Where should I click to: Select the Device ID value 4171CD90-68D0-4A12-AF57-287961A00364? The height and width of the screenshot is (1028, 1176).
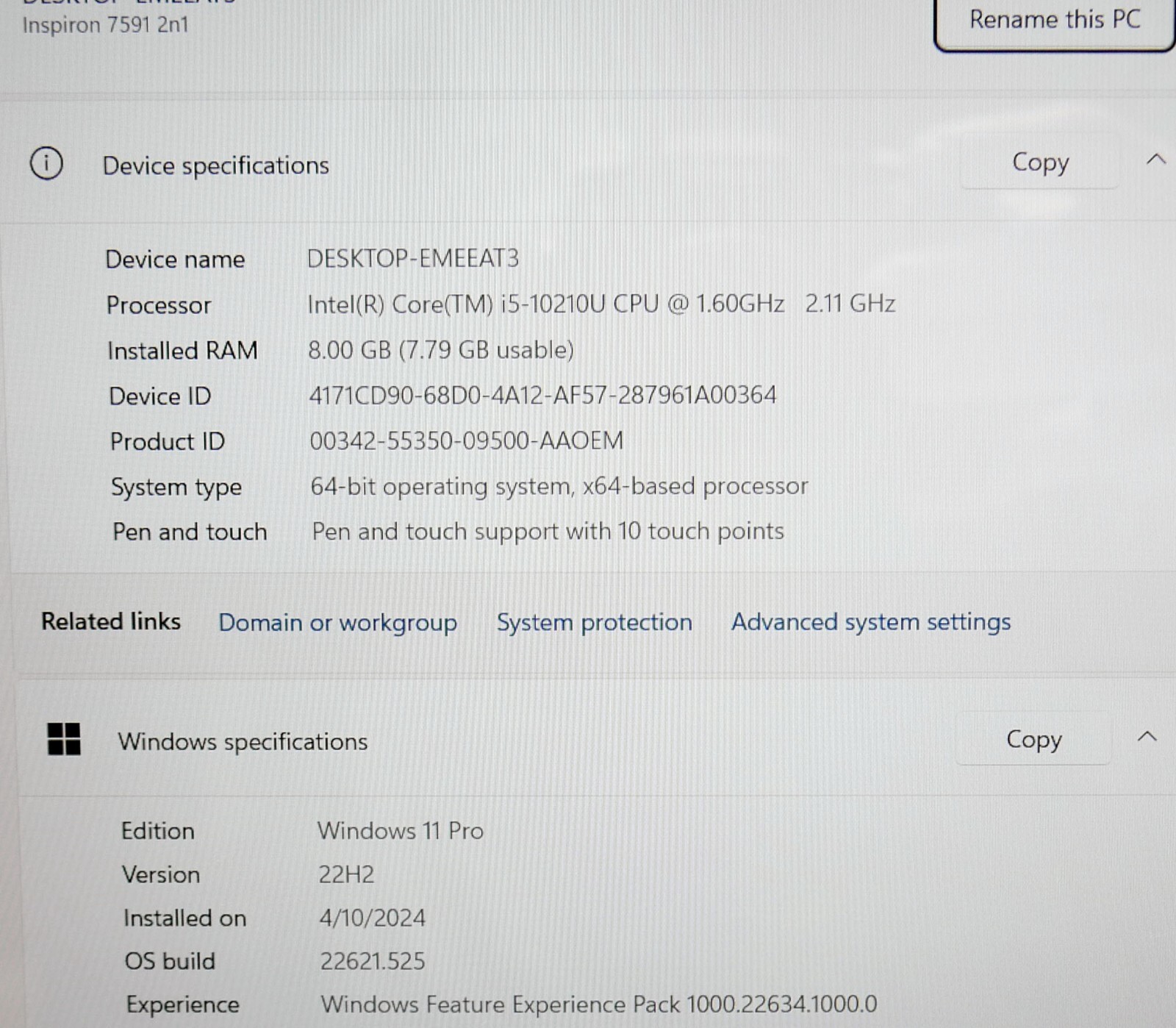click(542, 395)
